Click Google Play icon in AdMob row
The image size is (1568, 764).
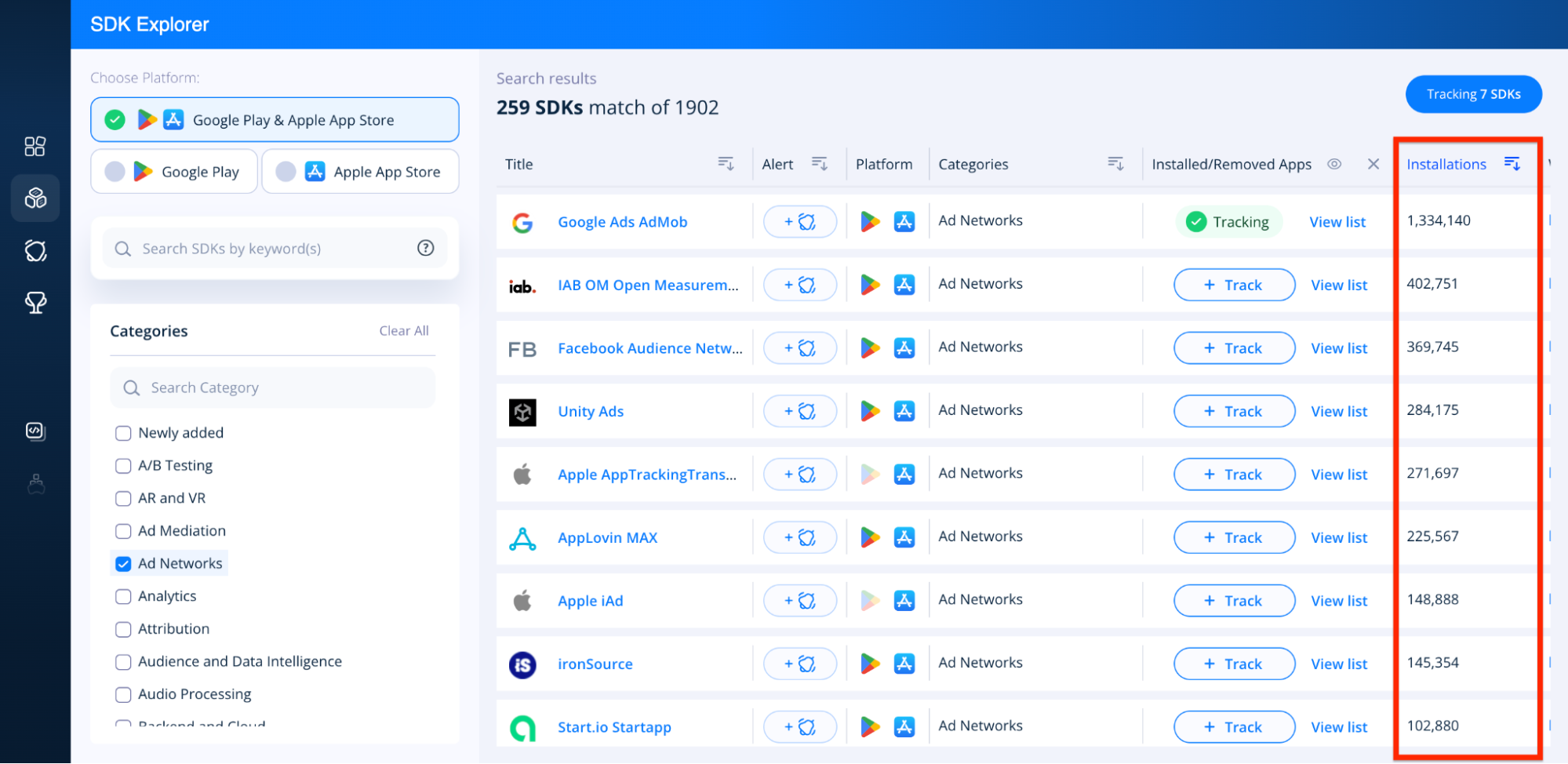point(870,222)
